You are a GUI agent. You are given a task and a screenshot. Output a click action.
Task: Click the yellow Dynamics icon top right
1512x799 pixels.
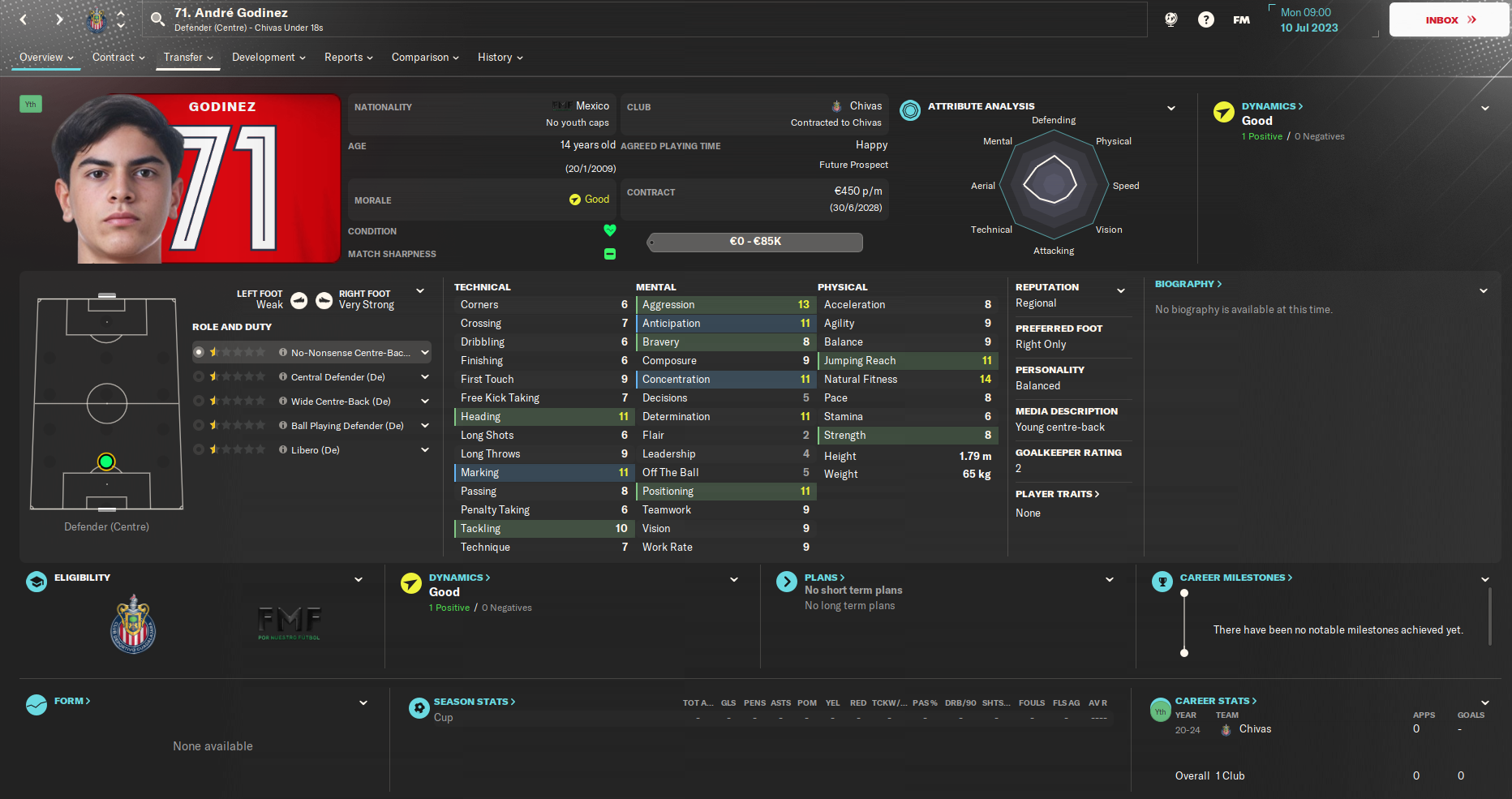(1223, 111)
